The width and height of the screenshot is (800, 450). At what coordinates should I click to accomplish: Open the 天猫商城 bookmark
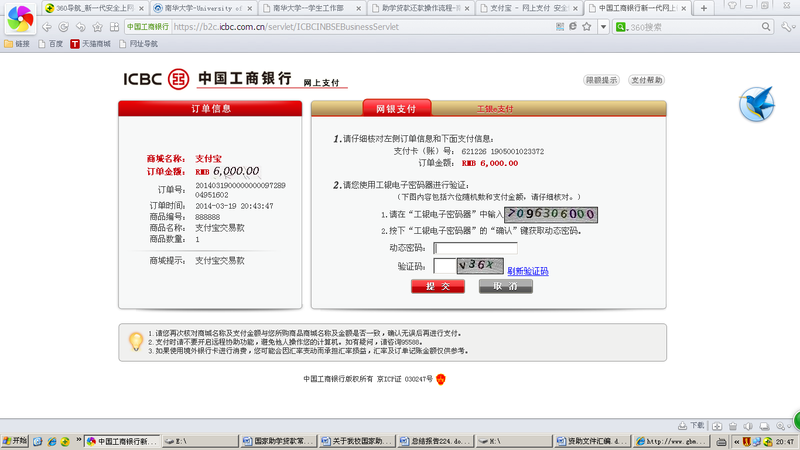pos(90,44)
